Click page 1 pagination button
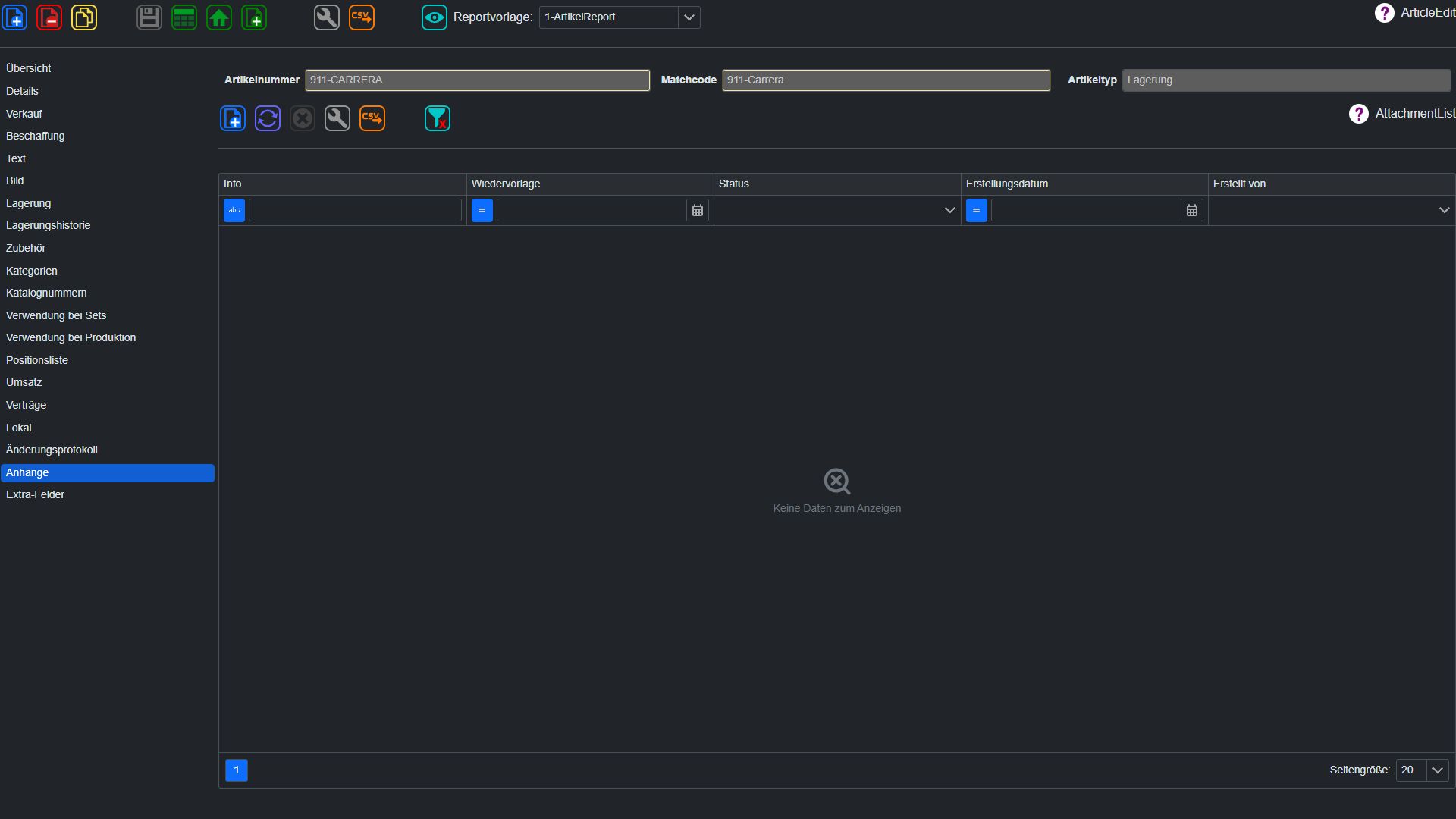 point(237,770)
